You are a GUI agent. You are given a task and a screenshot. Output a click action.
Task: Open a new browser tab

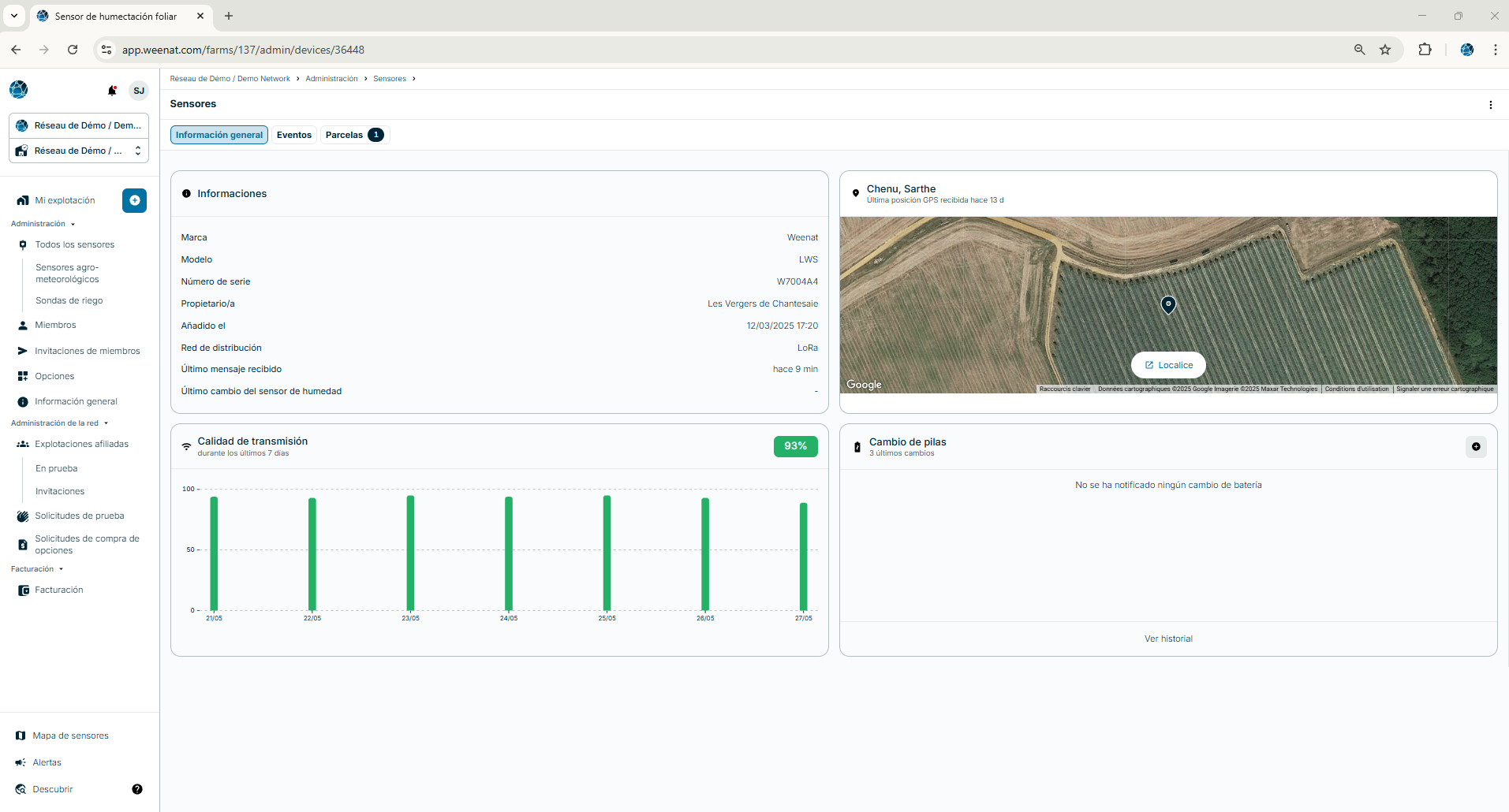tap(229, 16)
